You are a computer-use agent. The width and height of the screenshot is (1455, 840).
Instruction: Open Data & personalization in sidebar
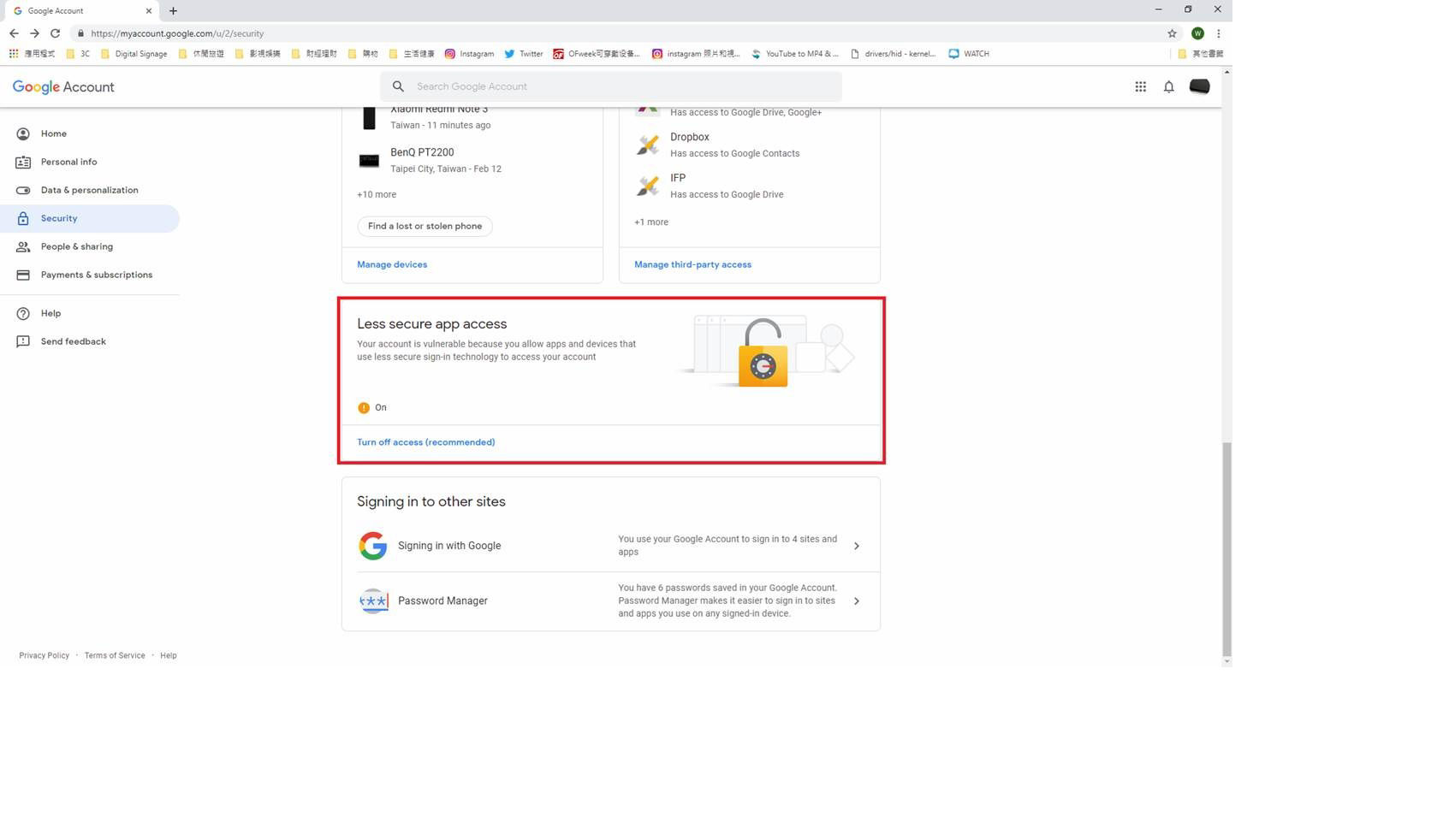pos(89,190)
